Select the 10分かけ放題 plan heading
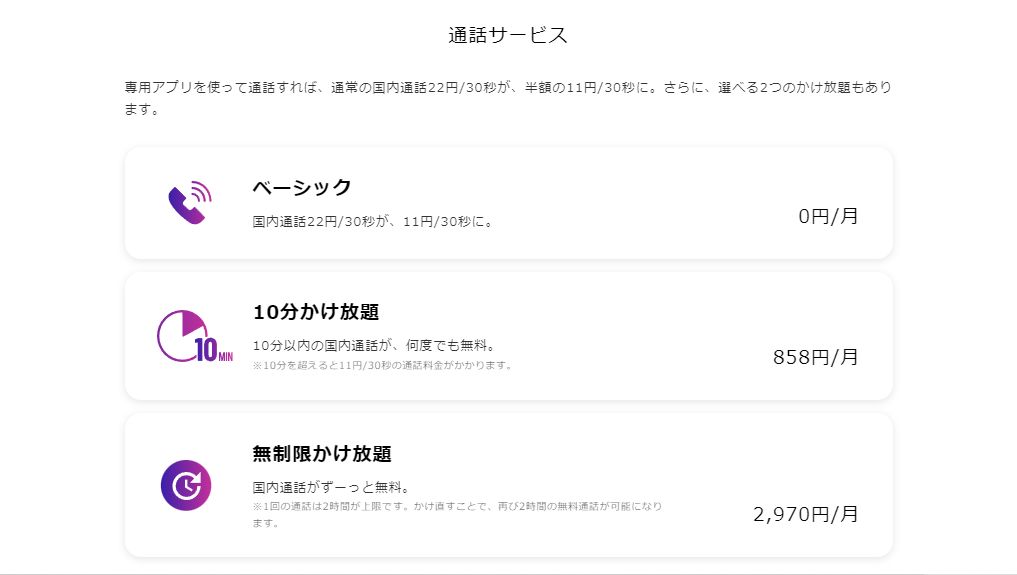The image size is (1017, 575). (x=316, y=312)
